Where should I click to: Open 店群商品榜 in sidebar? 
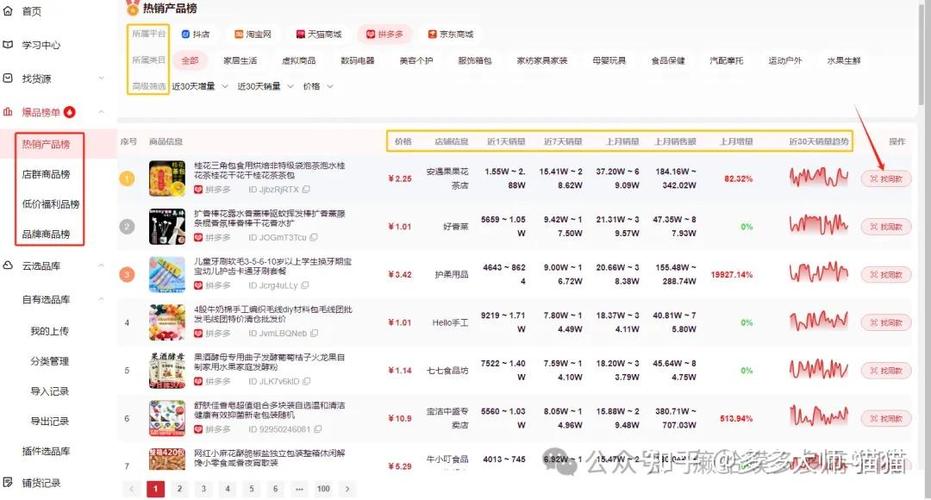click(x=46, y=174)
